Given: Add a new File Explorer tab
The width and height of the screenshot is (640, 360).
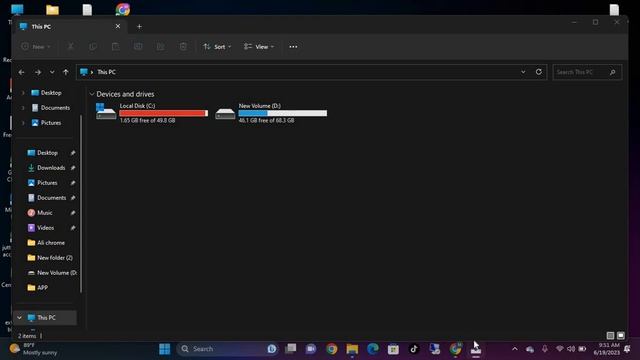Looking at the screenshot, I should pyautogui.click(x=139, y=27).
